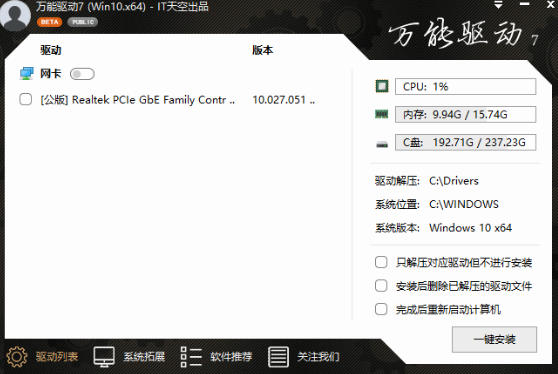Viewport: 558px width, 374px height.
Task: Toggle the 网卡 category switch
Action: (x=82, y=74)
